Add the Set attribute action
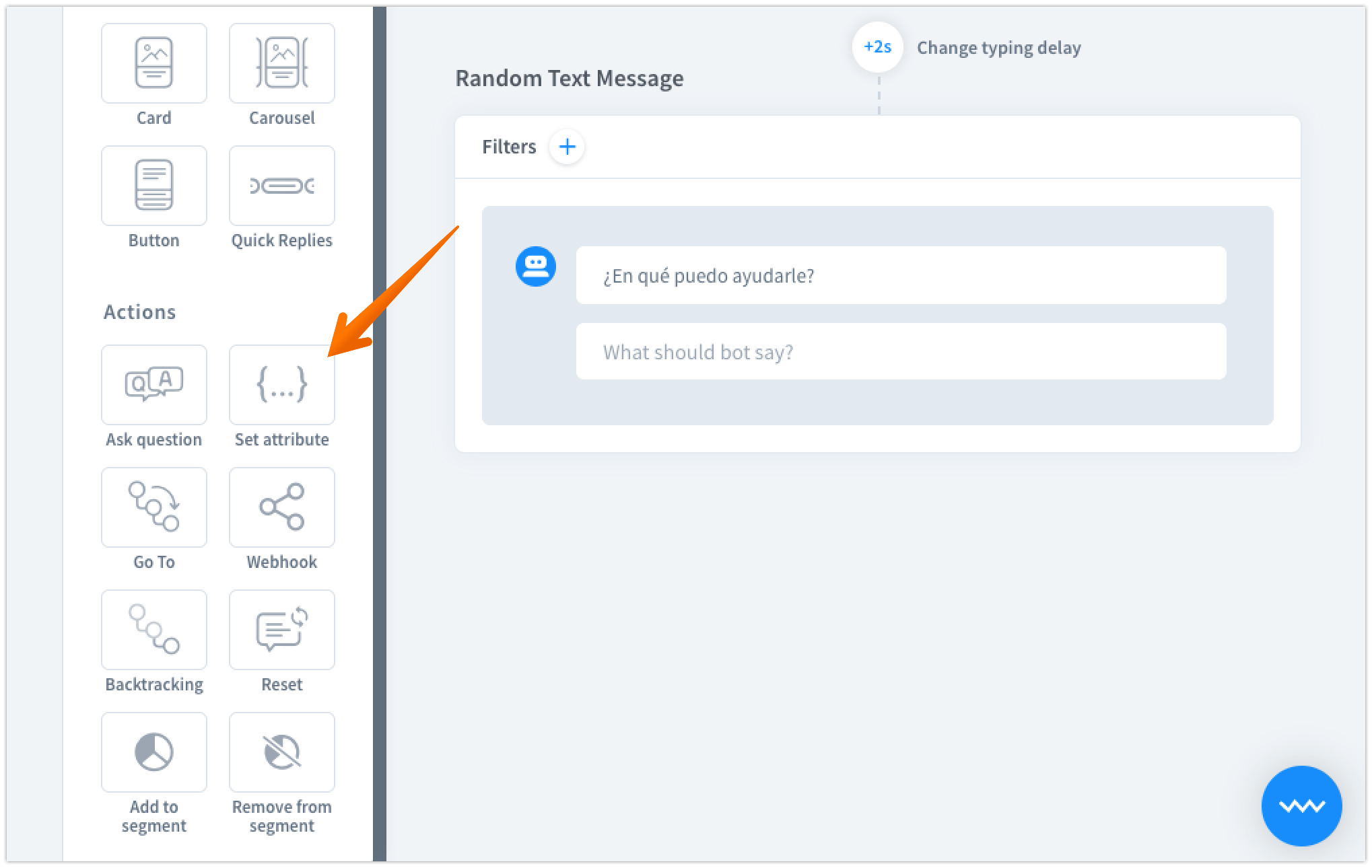The height and width of the screenshot is (868, 1372). tap(282, 385)
